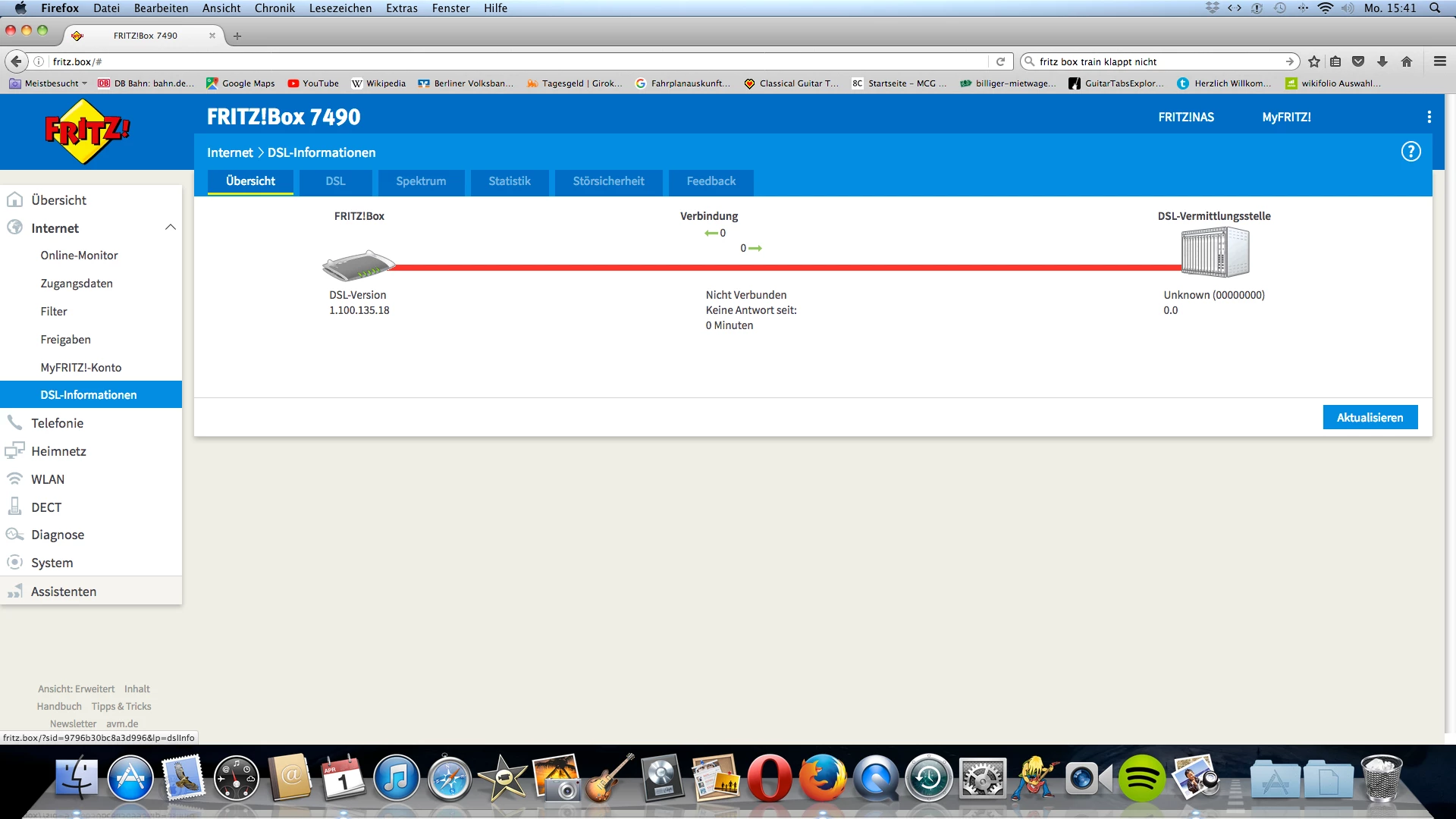
Task: Click the bookmark star icon
Action: click(x=1314, y=61)
